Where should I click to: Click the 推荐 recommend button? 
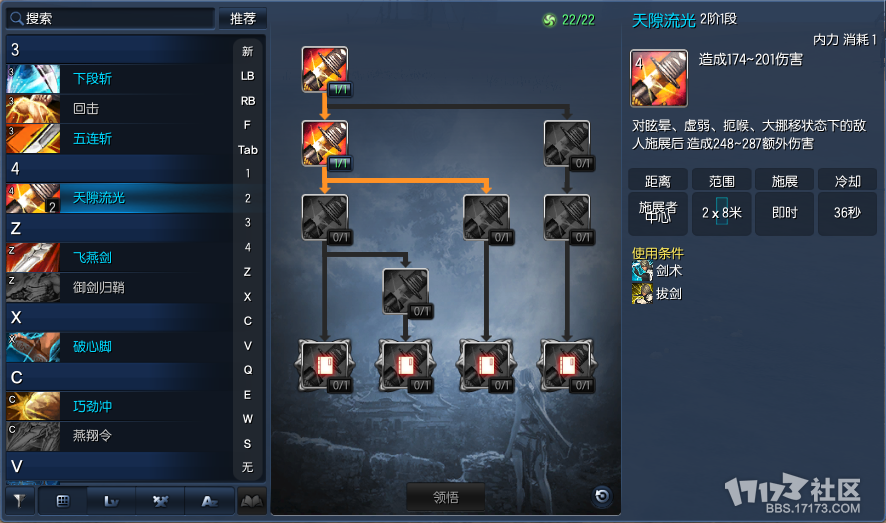pyautogui.click(x=243, y=19)
